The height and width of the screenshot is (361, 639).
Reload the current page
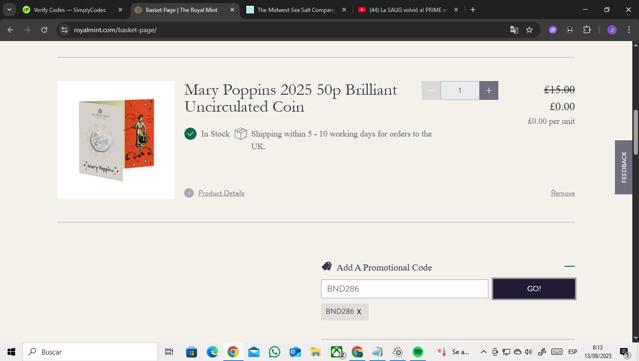[44, 30]
